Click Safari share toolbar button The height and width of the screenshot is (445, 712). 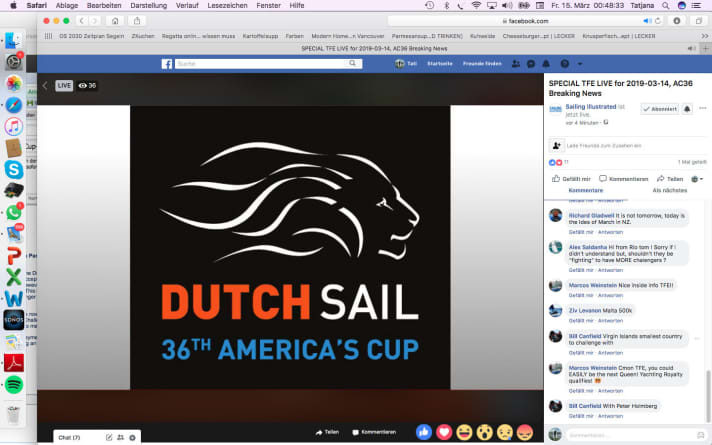tap(137, 21)
